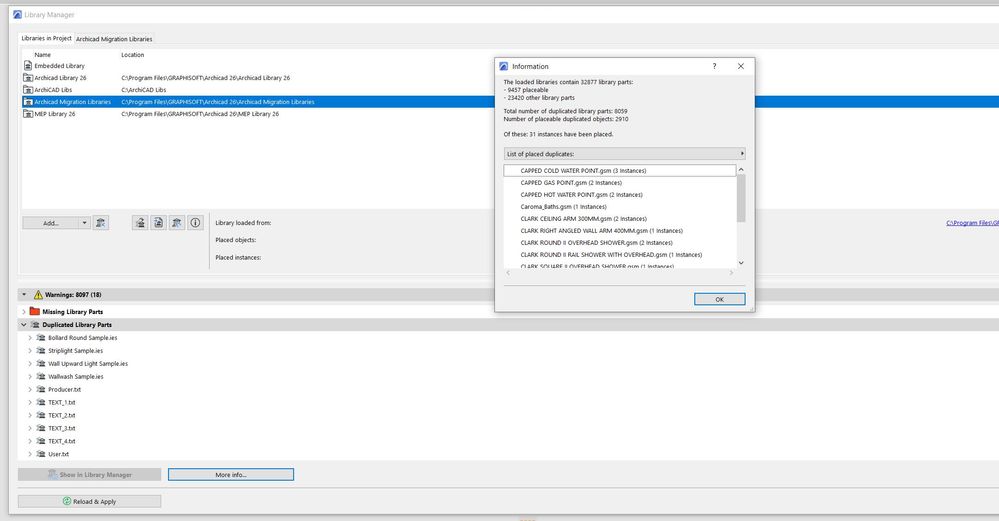Screen dimensions: 999x521
Task: Collapse the Warnings section triangle
Action: (24, 295)
